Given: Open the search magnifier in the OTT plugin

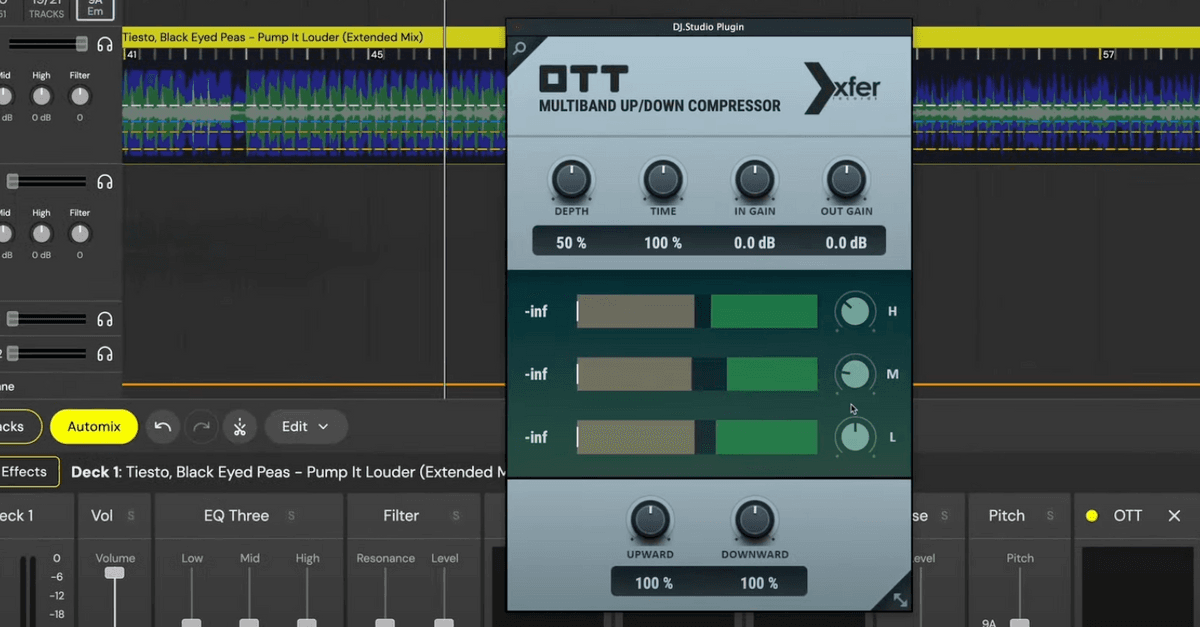Looking at the screenshot, I should pos(519,47).
